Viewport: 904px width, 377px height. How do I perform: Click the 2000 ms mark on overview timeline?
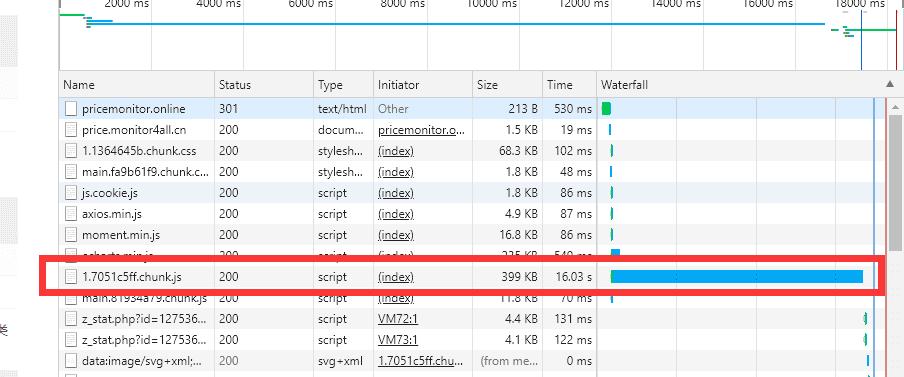[x=127, y=4]
